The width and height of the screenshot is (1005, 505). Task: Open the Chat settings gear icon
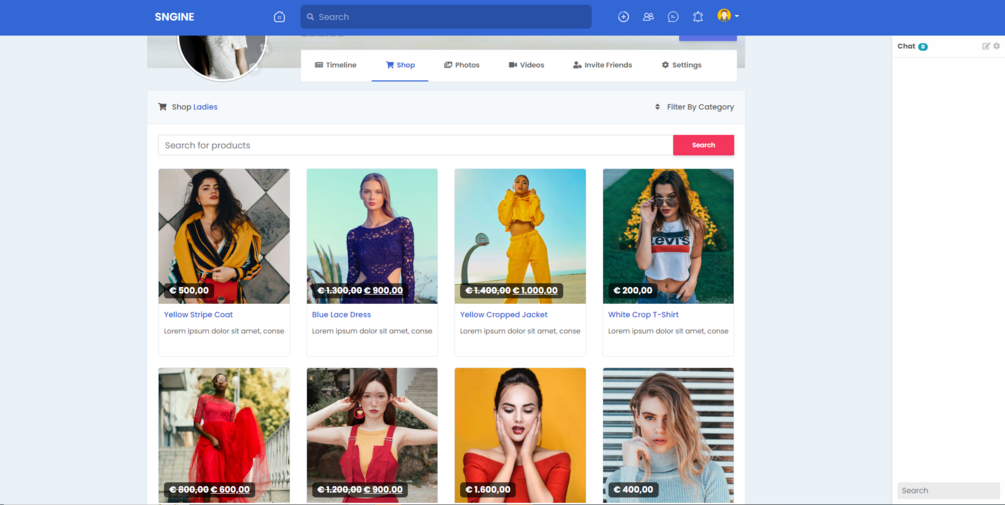996,46
